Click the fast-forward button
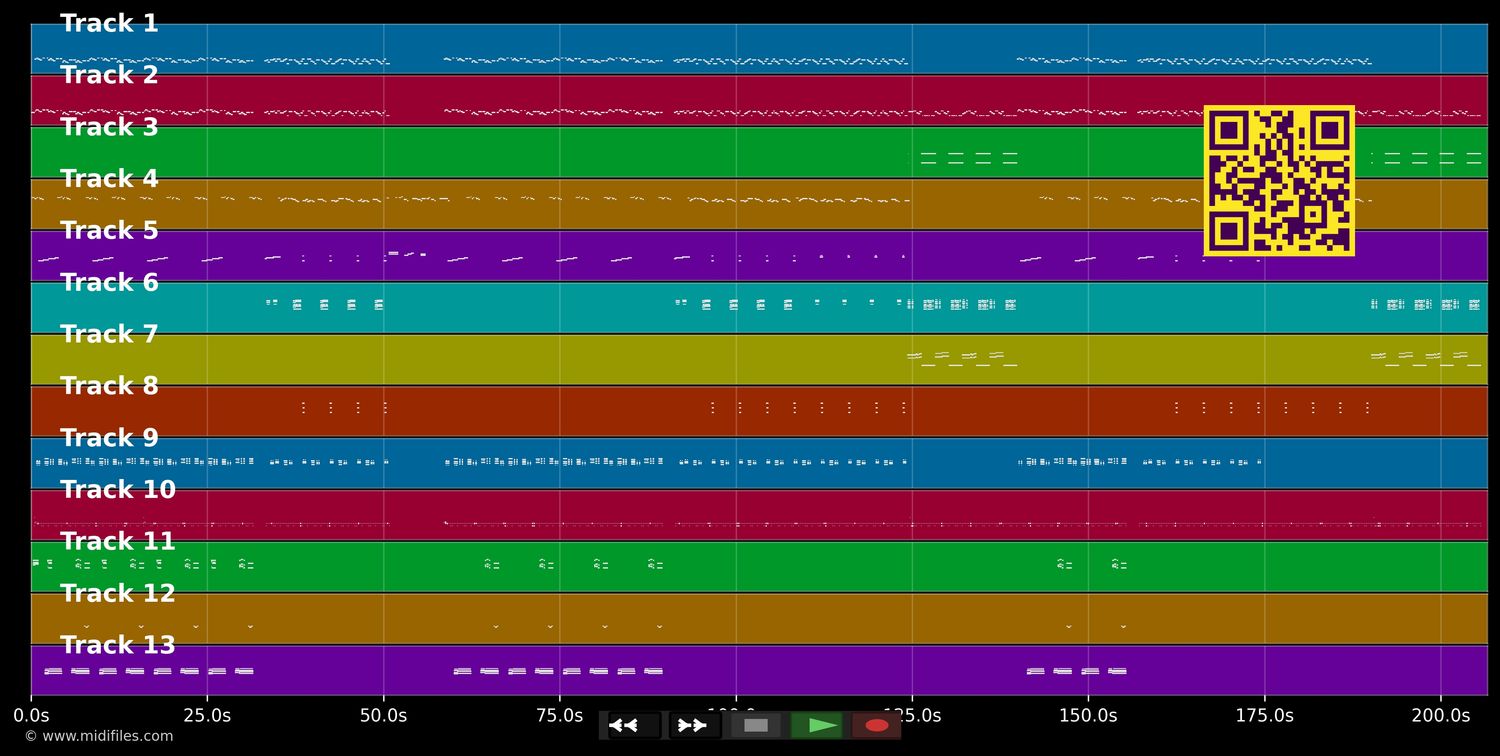Screen dimensions: 1500x756 pos(694,725)
